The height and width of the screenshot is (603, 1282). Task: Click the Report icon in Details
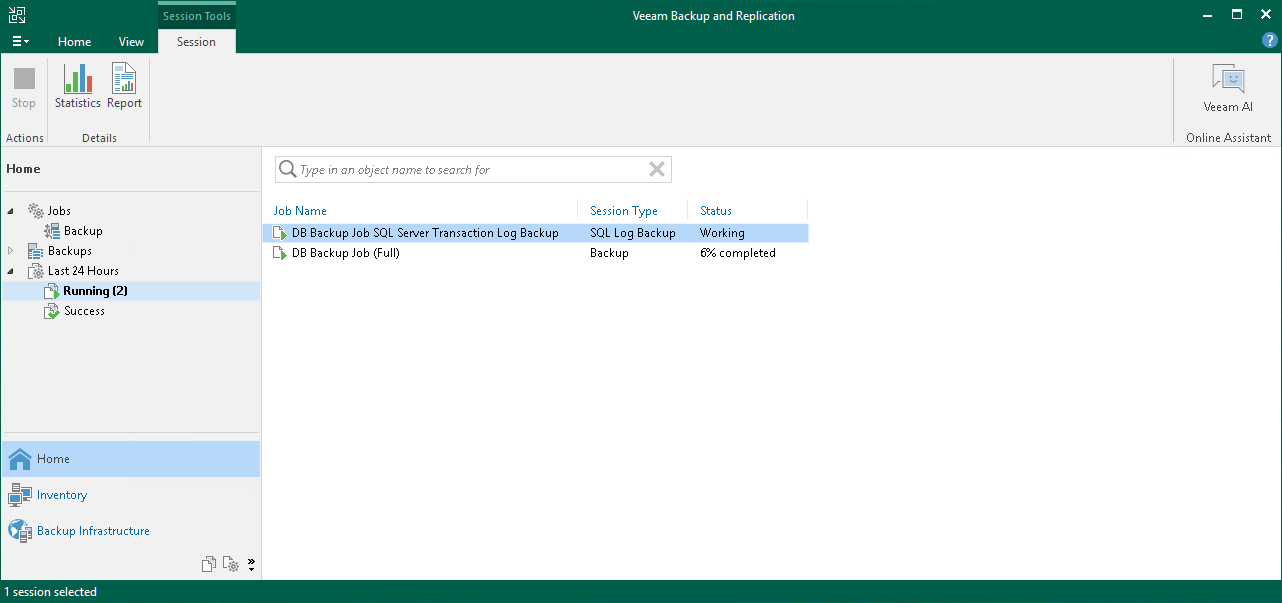point(124,86)
